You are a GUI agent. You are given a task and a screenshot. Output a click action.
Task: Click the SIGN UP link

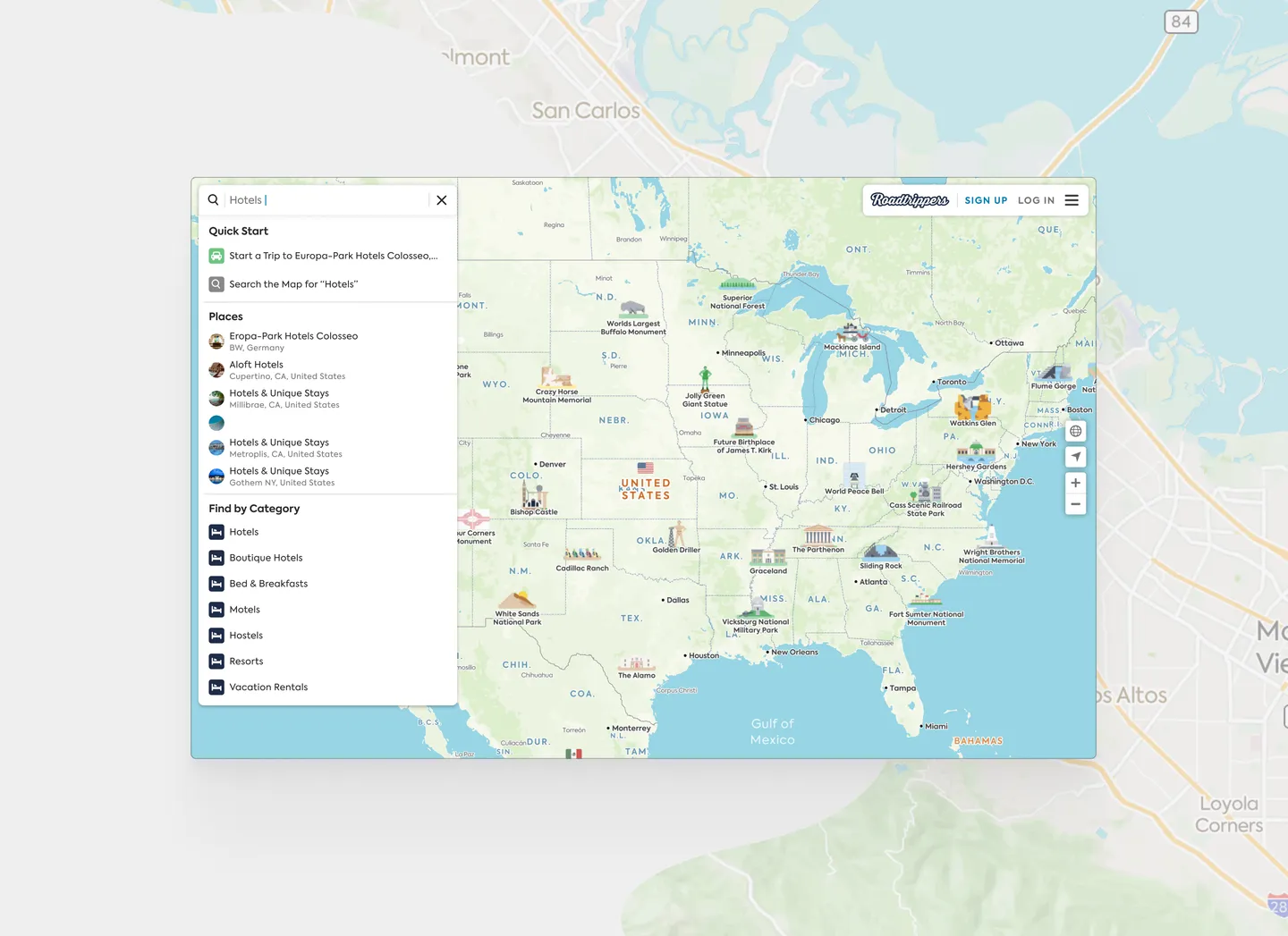[x=986, y=200]
